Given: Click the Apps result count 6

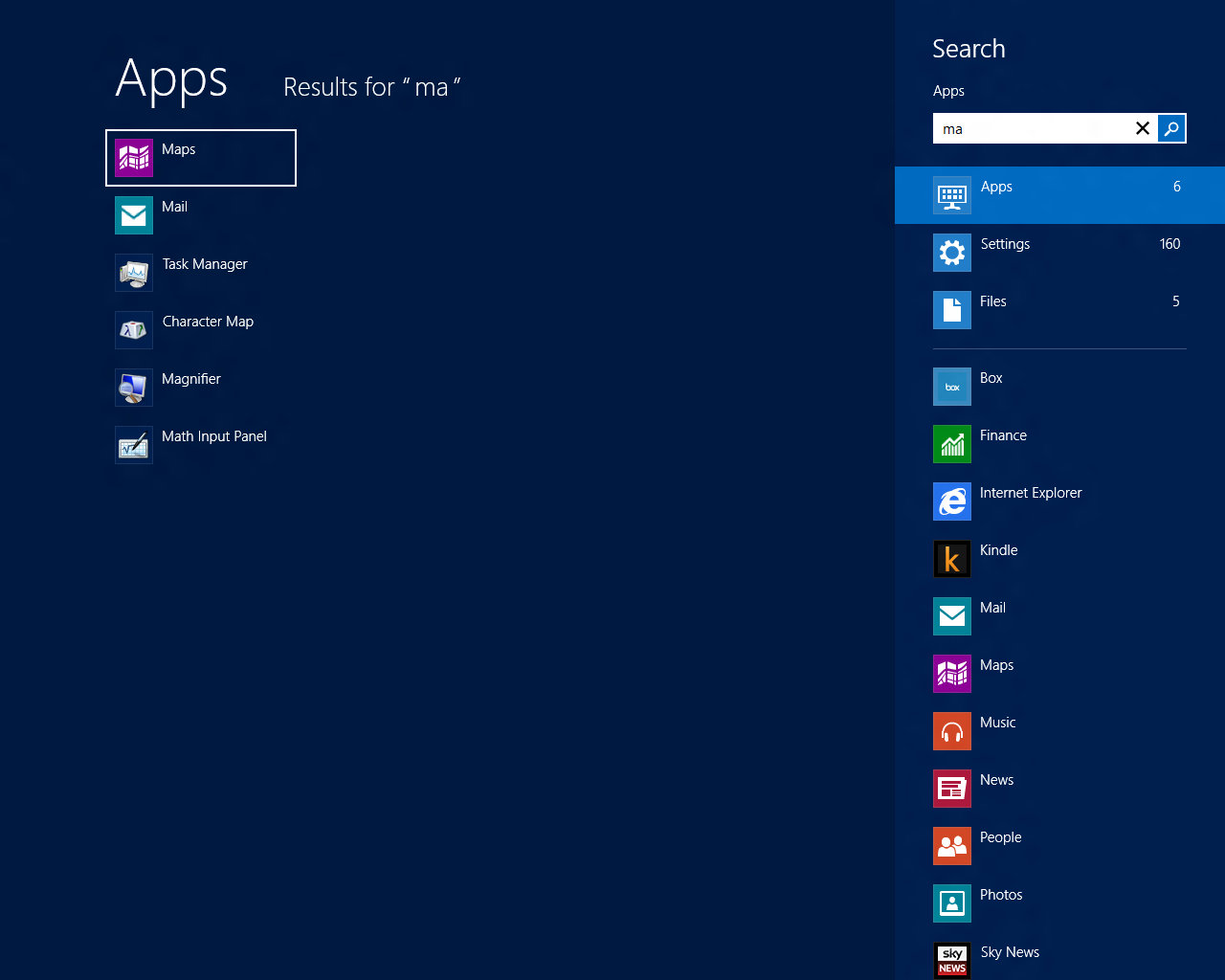Looking at the screenshot, I should tap(1177, 187).
